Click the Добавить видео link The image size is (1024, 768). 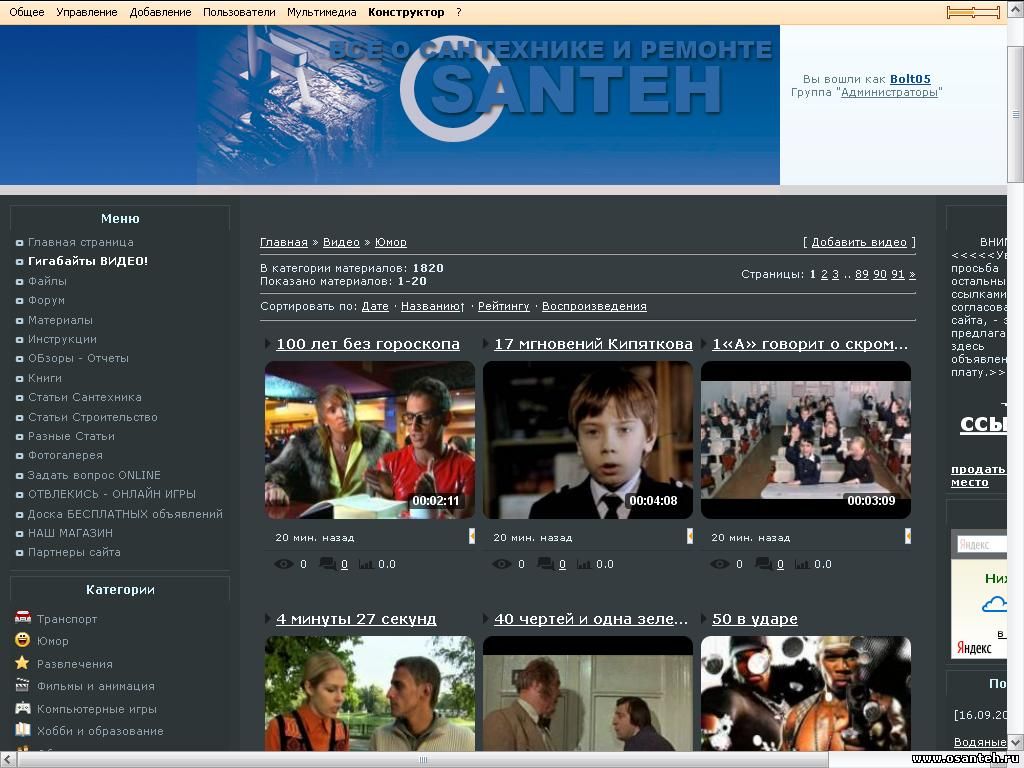pos(859,242)
